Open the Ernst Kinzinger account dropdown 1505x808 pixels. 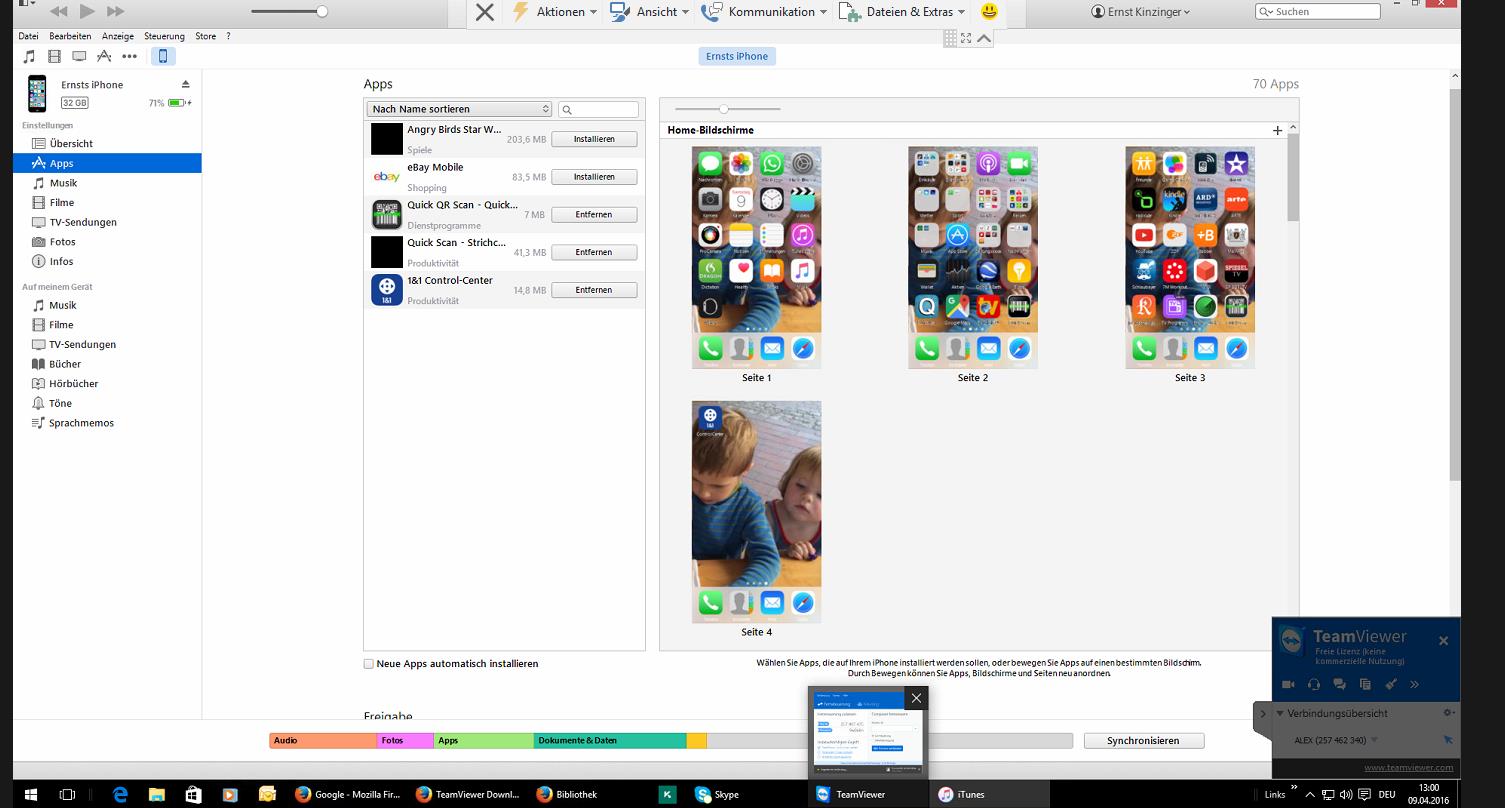1141,12
